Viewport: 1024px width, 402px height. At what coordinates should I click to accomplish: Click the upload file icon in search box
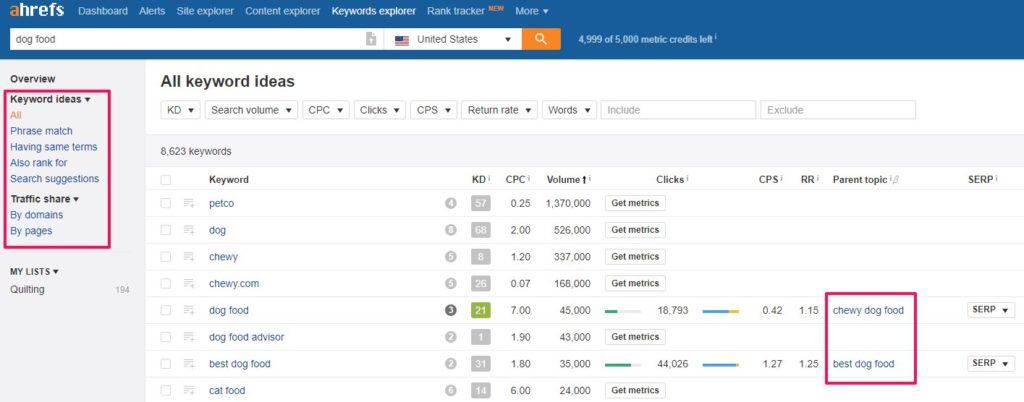tap(371, 39)
